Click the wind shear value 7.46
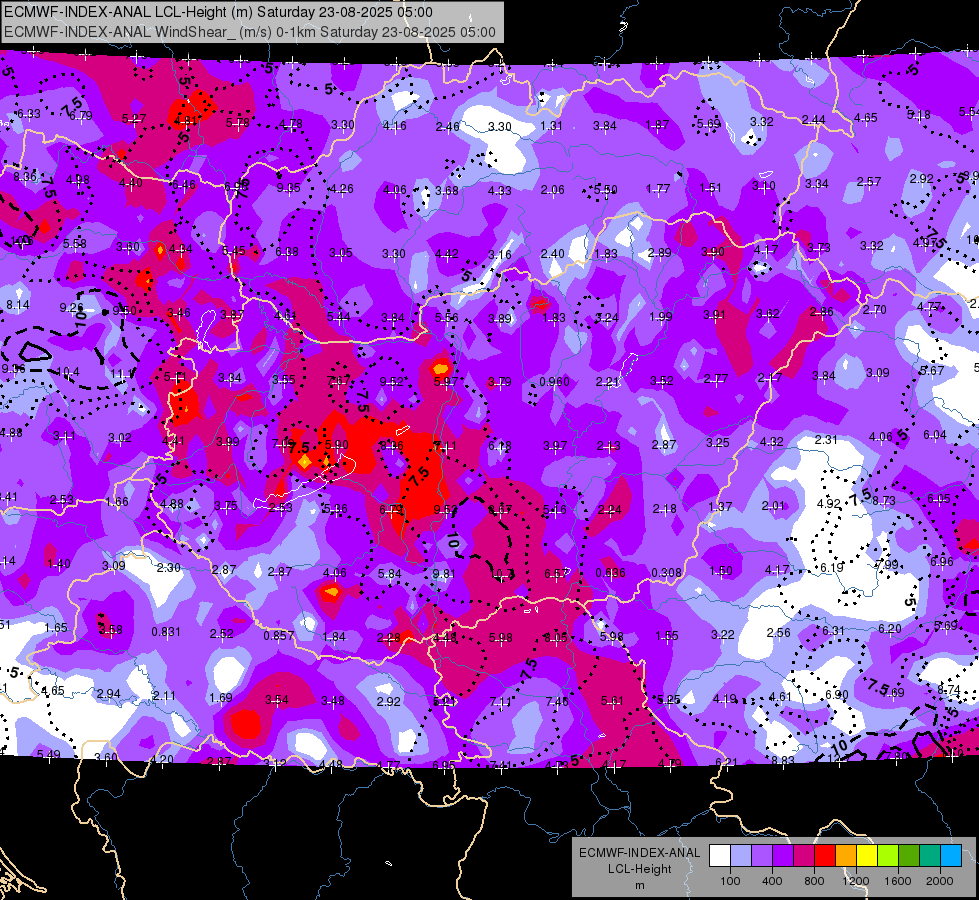The height and width of the screenshot is (900, 979). click(557, 701)
